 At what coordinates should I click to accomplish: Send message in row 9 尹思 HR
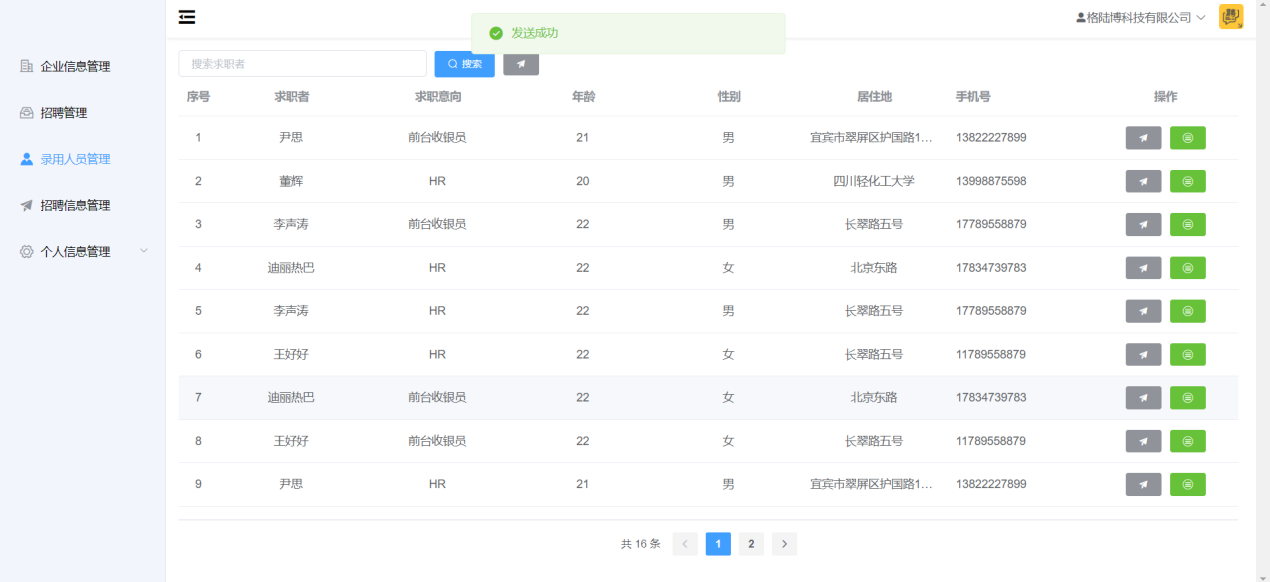pyautogui.click(x=1143, y=484)
